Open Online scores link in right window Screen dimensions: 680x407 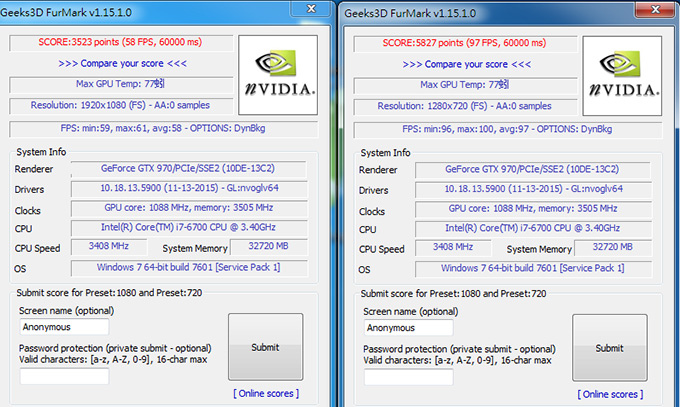(610, 394)
